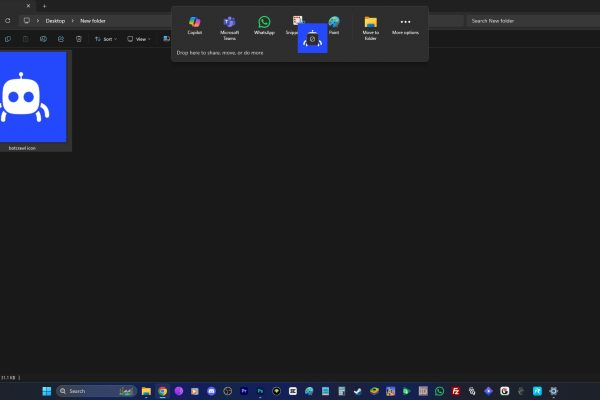Select the botcrawl icon thumbnail
Screen dimensions: 600x400
(33, 97)
